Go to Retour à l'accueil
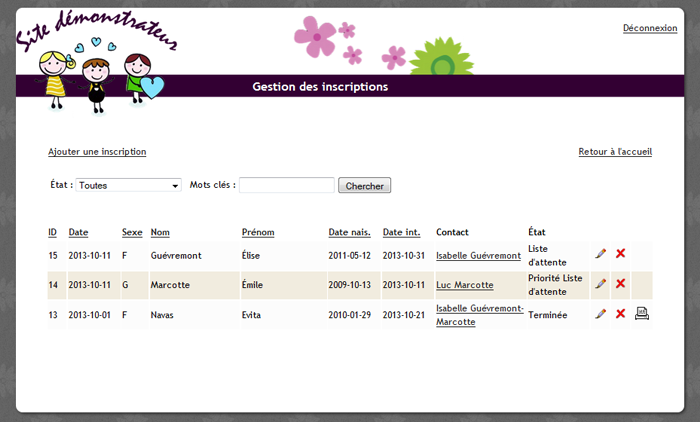The height and width of the screenshot is (422, 700). tap(615, 152)
